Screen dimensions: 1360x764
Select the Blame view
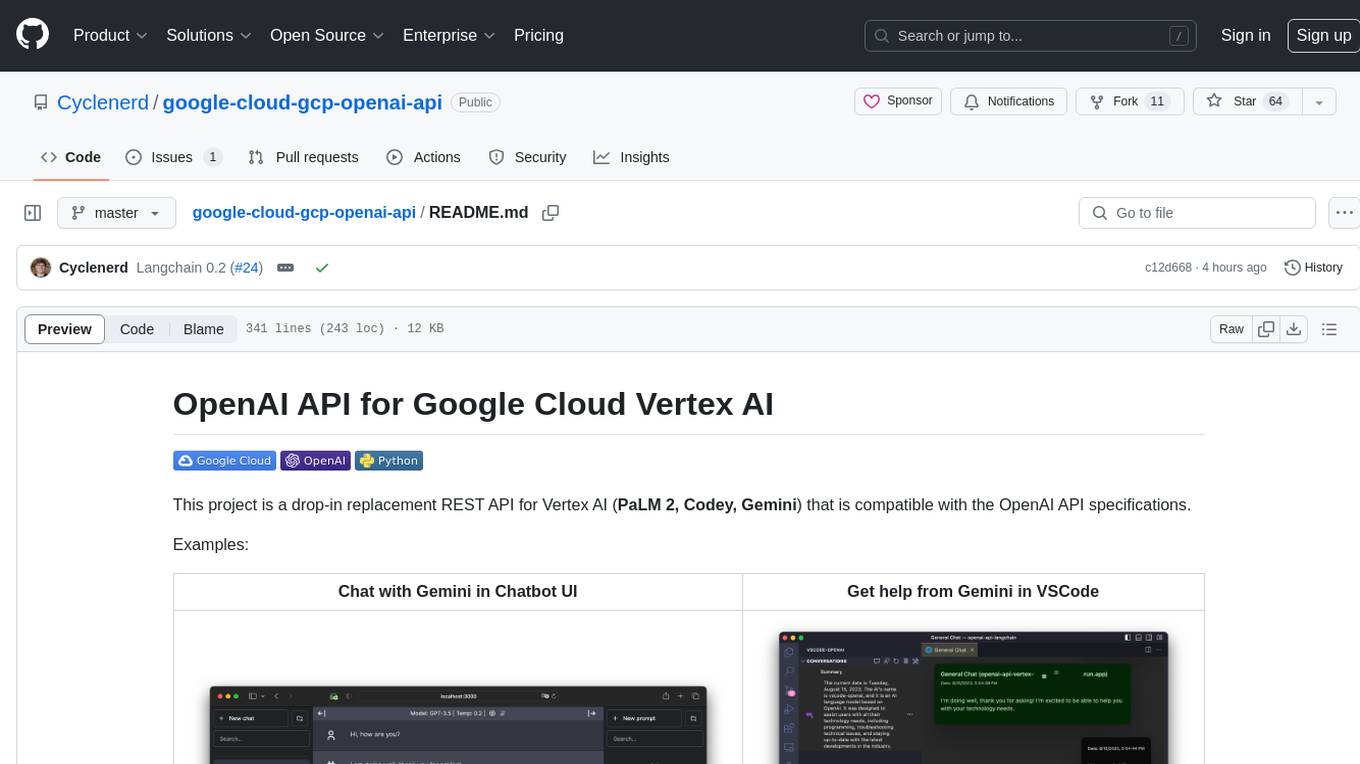point(203,329)
